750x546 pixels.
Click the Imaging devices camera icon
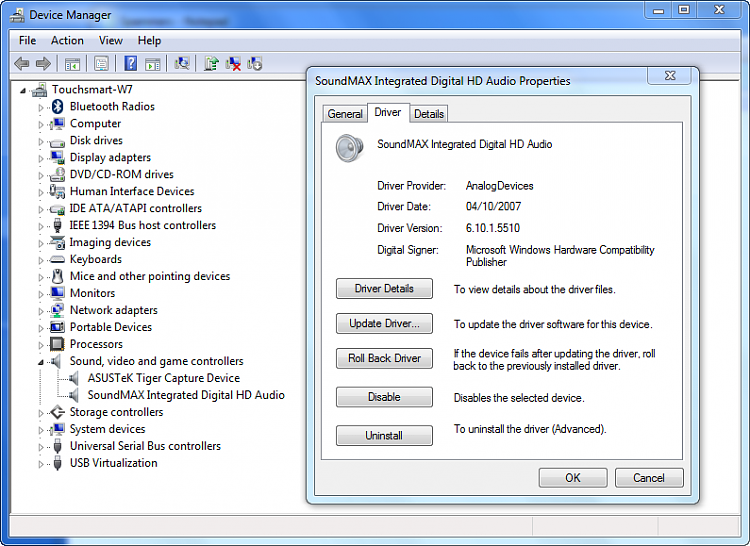point(57,242)
